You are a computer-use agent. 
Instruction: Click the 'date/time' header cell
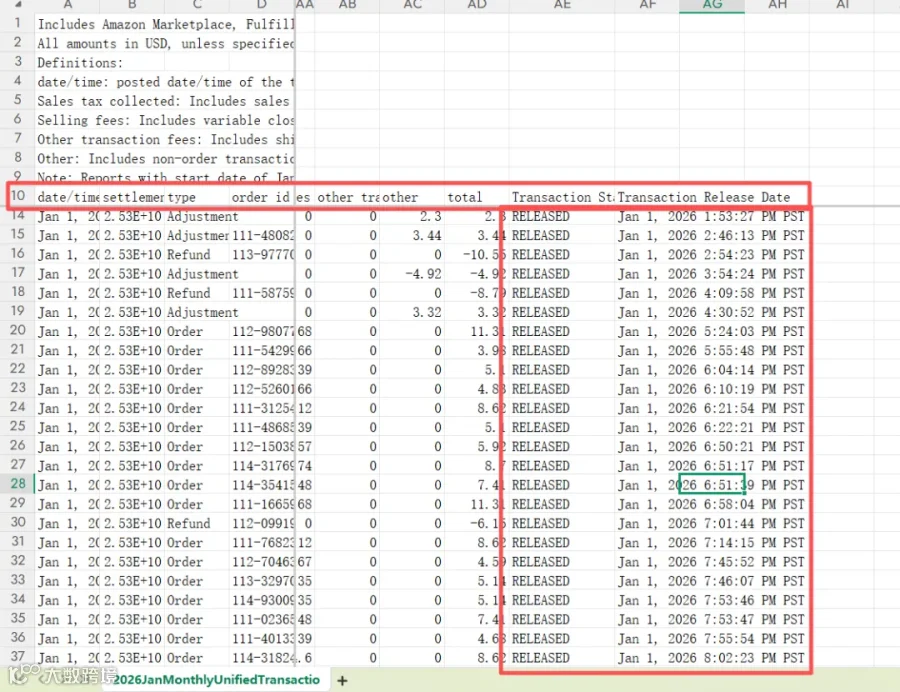coord(67,197)
